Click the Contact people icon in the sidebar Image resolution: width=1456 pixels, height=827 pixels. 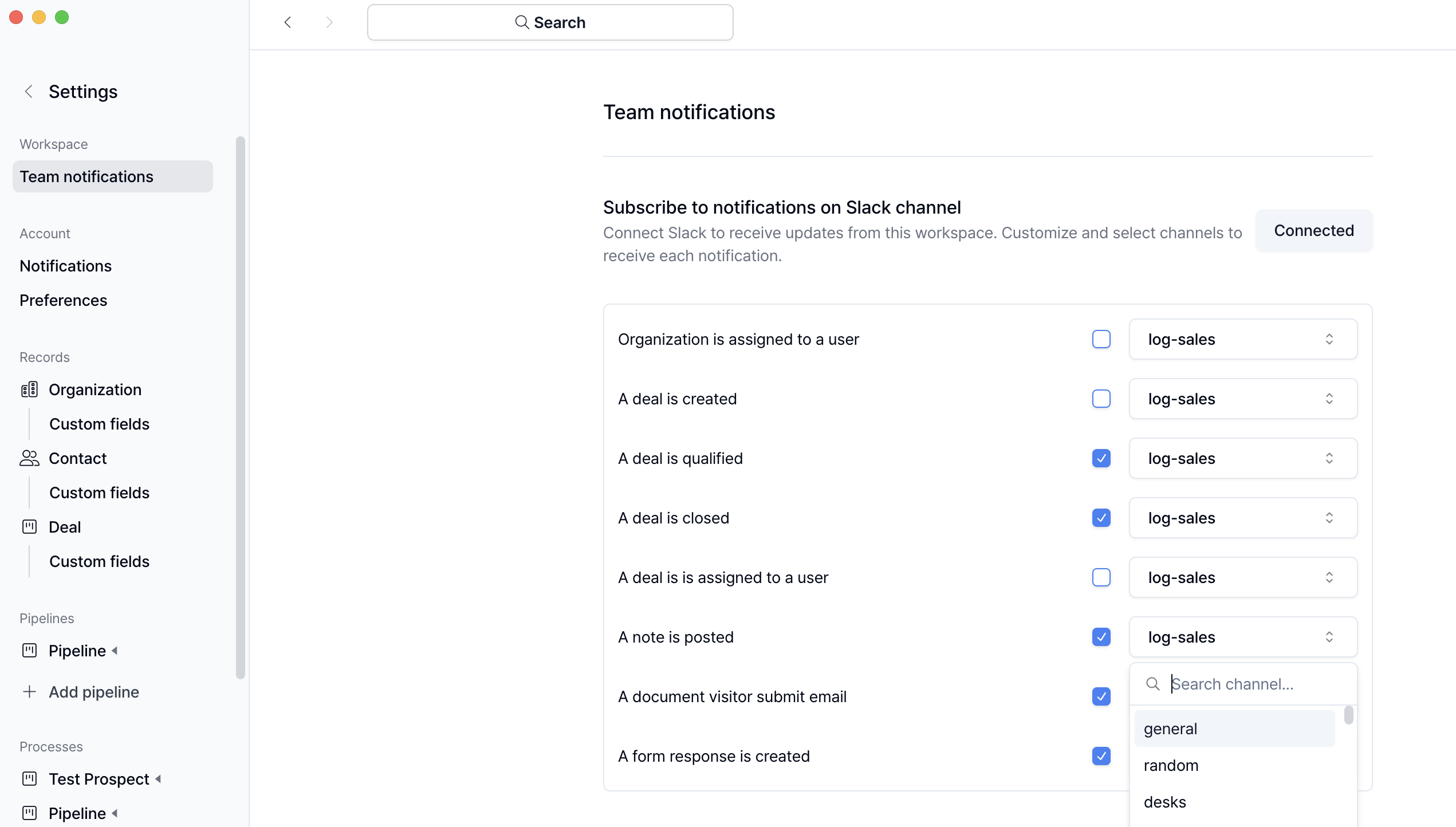(30, 458)
